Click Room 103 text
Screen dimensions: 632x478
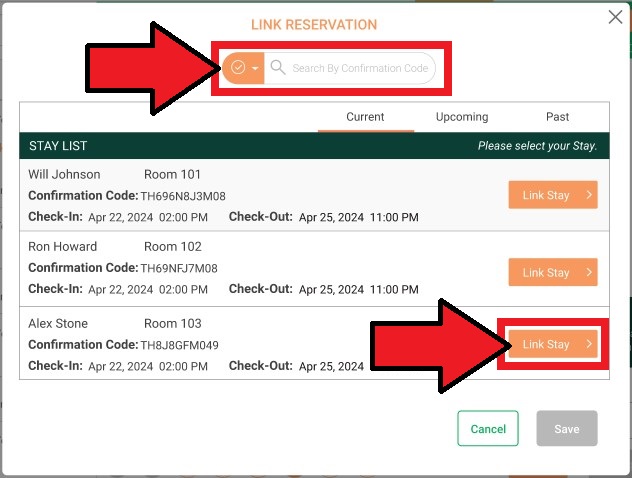(x=173, y=324)
